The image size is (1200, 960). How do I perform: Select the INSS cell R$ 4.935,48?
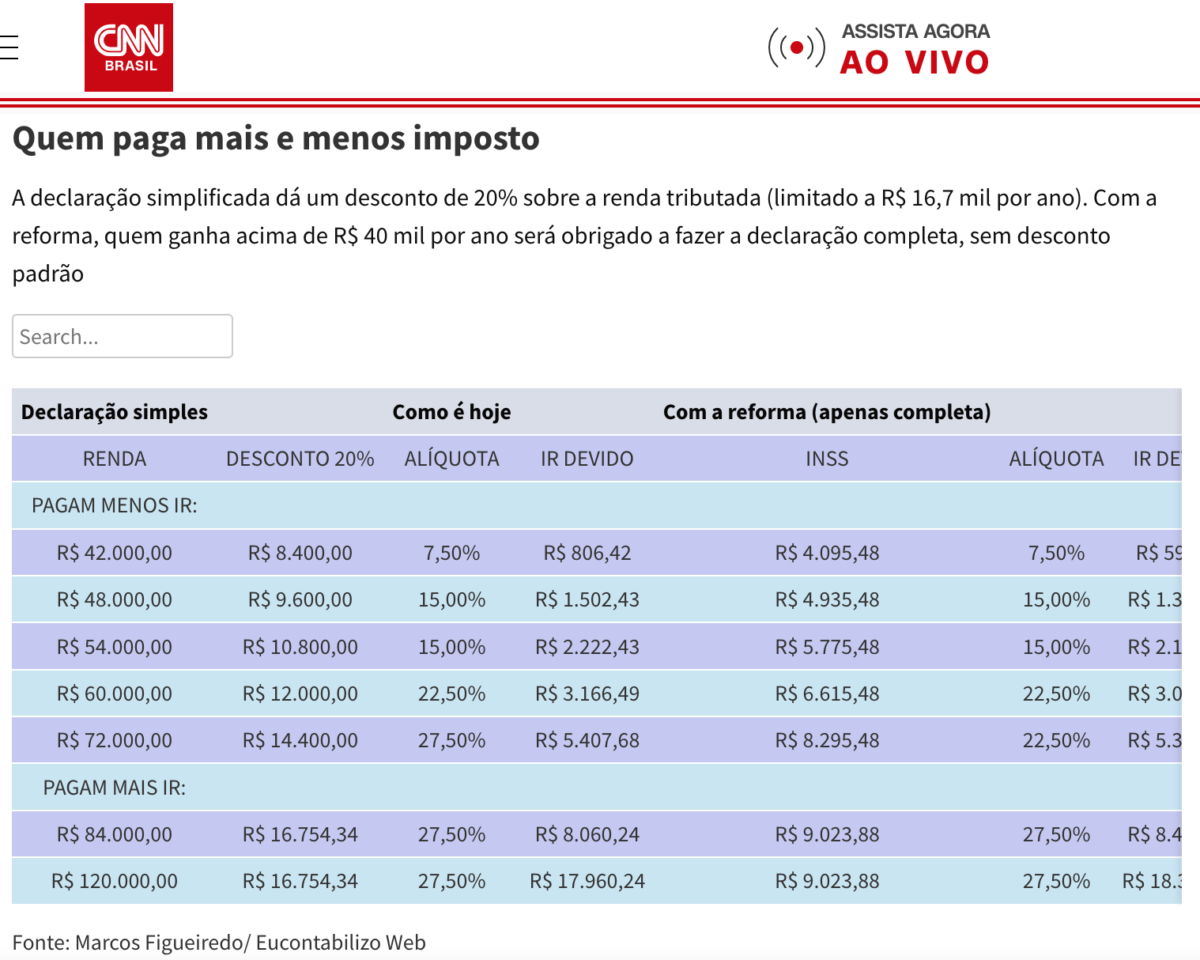(827, 600)
